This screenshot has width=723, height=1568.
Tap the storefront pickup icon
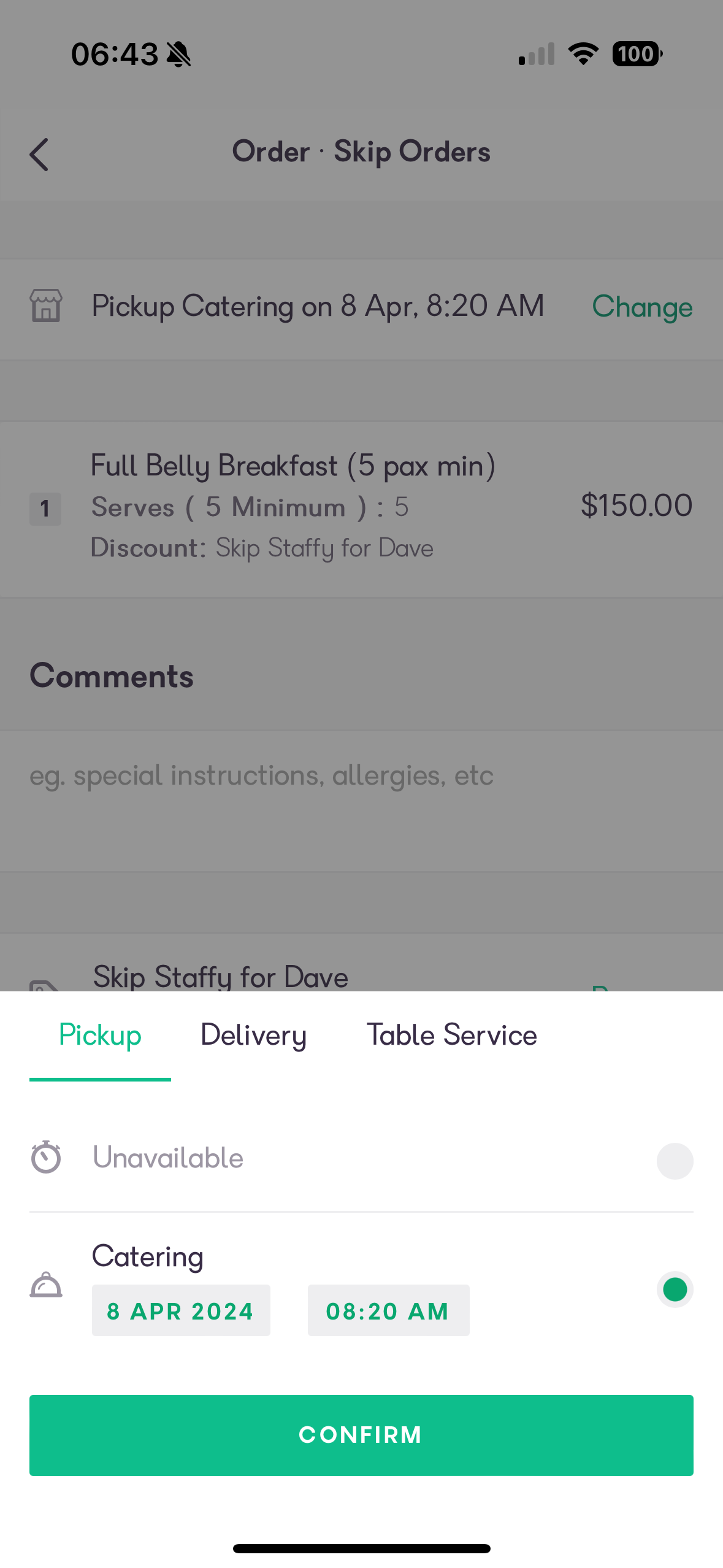coord(46,306)
